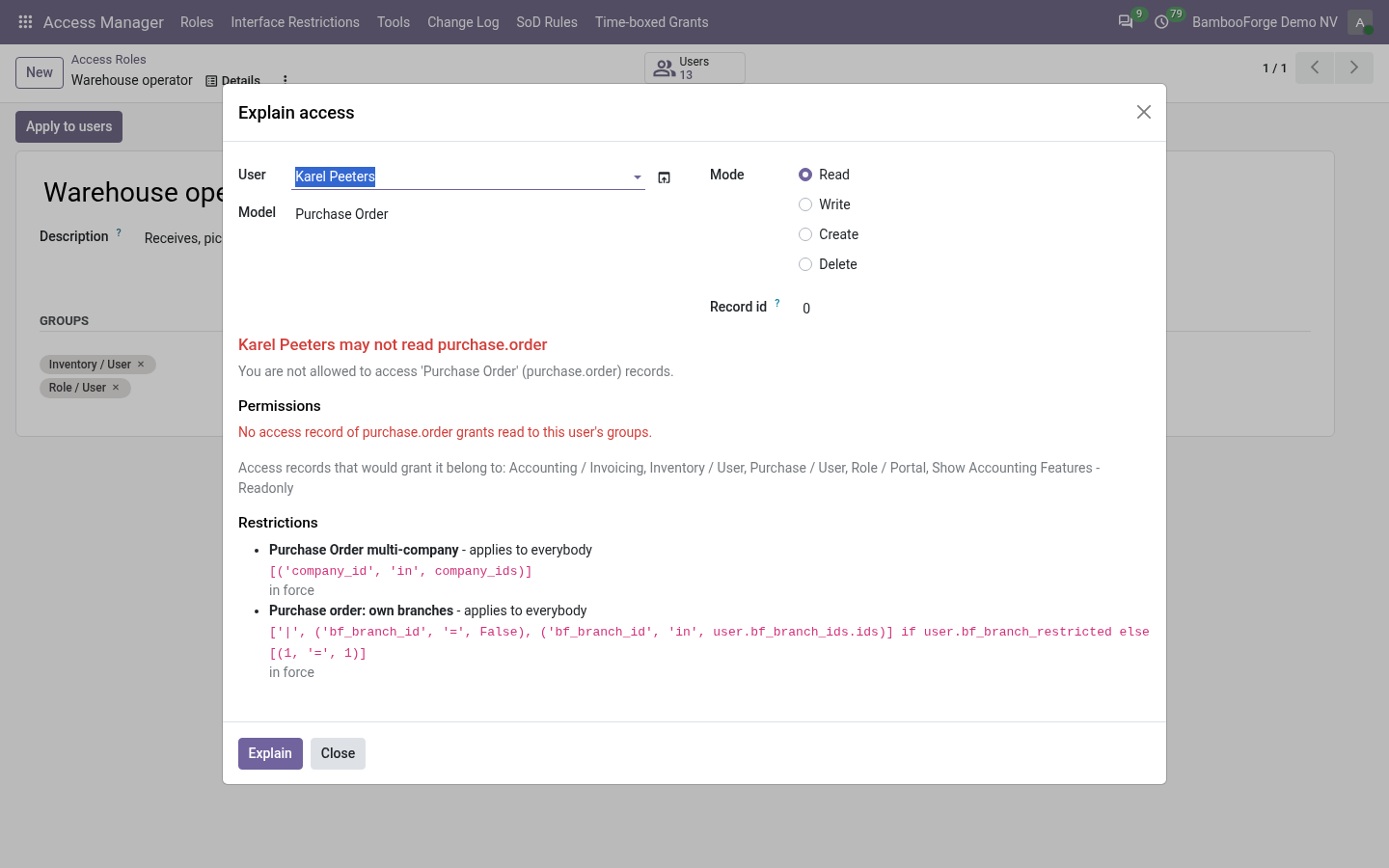This screenshot has height=868, width=1389.
Task: Open the Change Log menu
Action: [x=463, y=22]
